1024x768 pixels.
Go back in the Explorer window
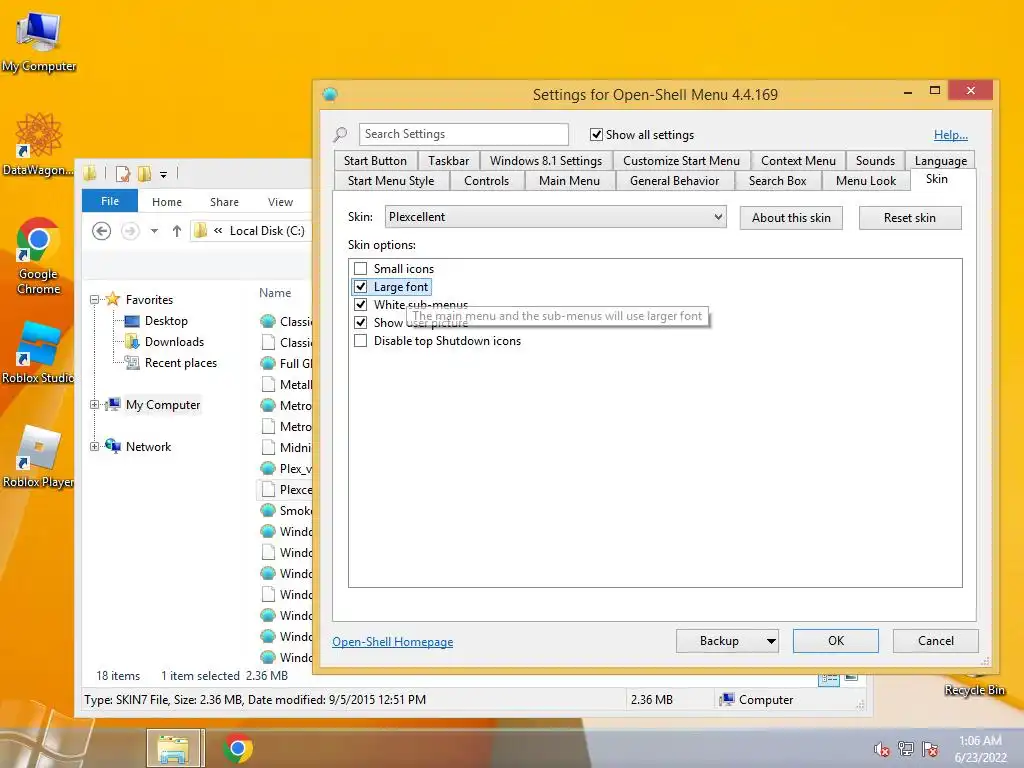click(x=101, y=231)
